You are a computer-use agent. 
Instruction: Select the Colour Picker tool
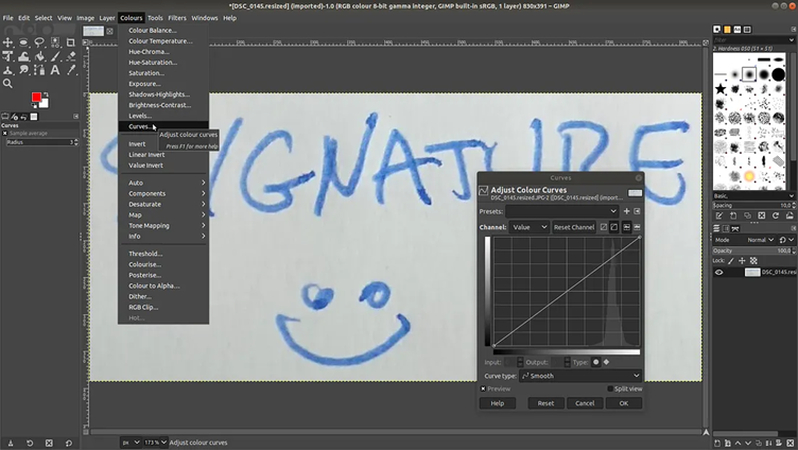point(71,70)
